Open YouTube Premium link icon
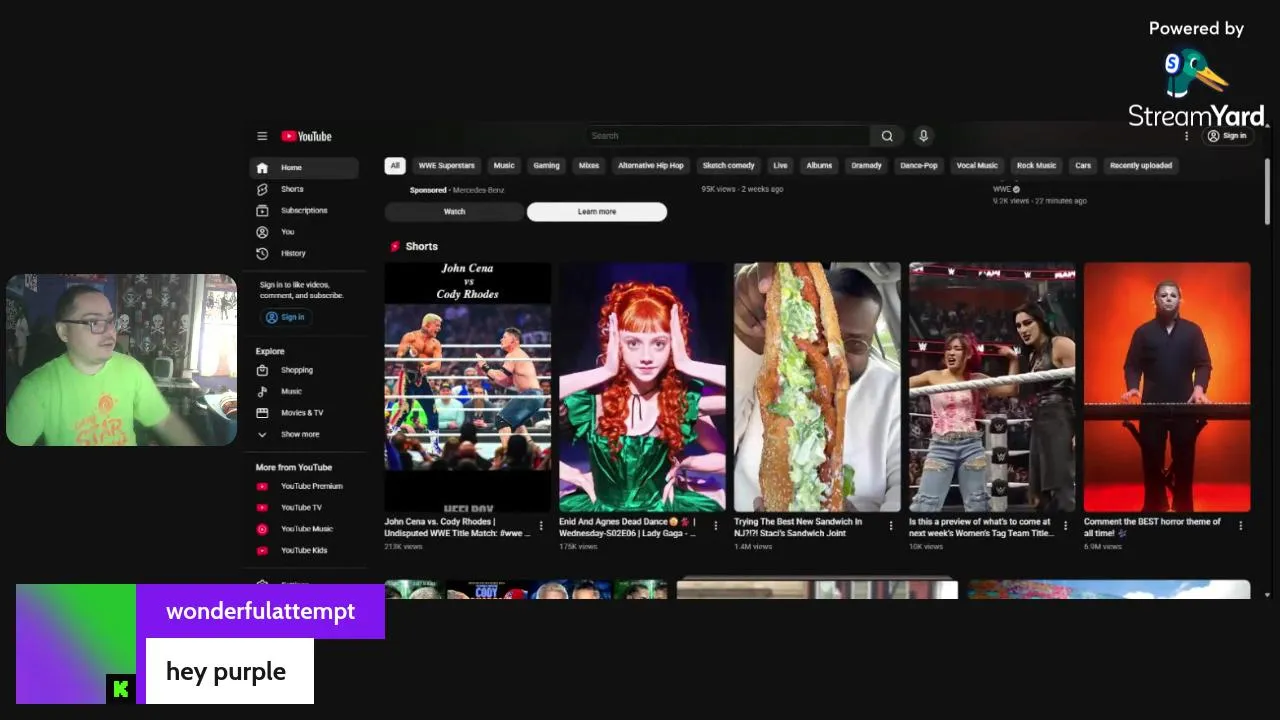Viewport: 1280px width, 720px height. pos(262,486)
